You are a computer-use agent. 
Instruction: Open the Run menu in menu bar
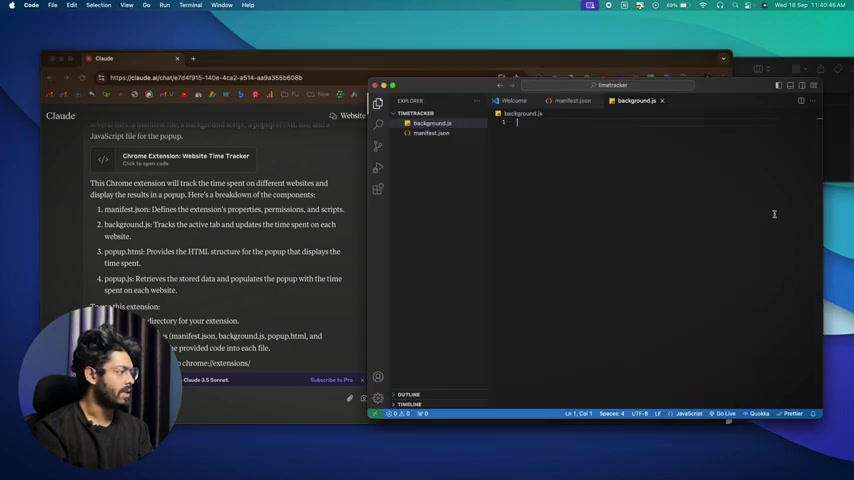(x=164, y=5)
